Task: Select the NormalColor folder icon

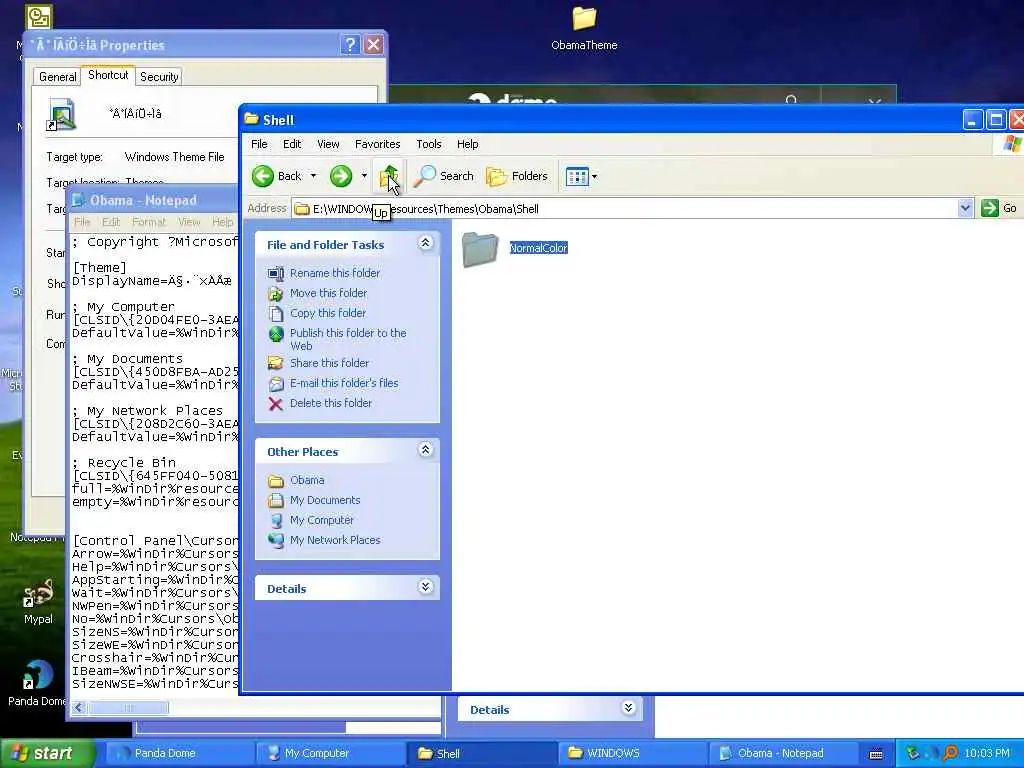Action: point(480,249)
